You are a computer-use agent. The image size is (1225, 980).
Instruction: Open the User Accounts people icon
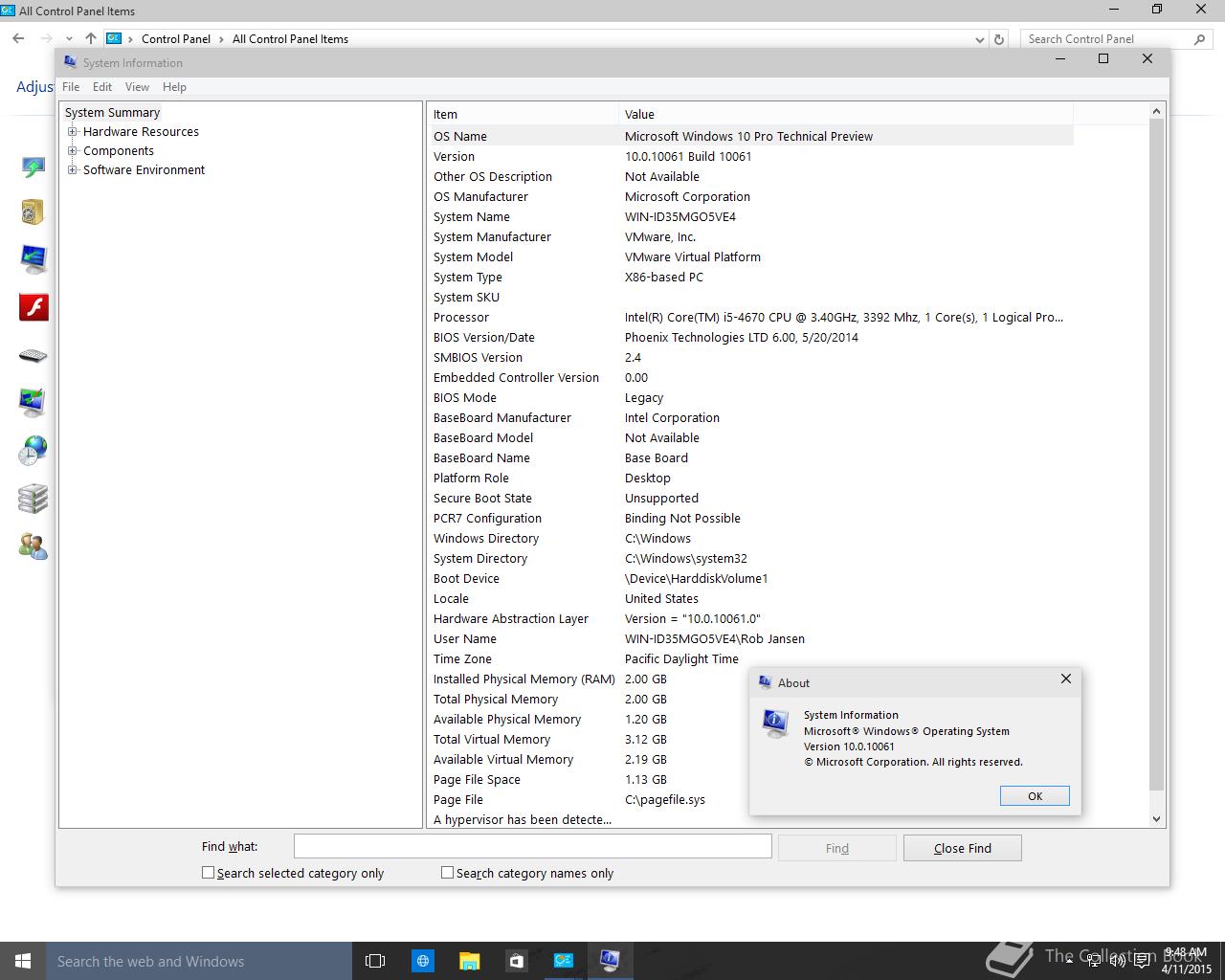[x=33, y=546]
